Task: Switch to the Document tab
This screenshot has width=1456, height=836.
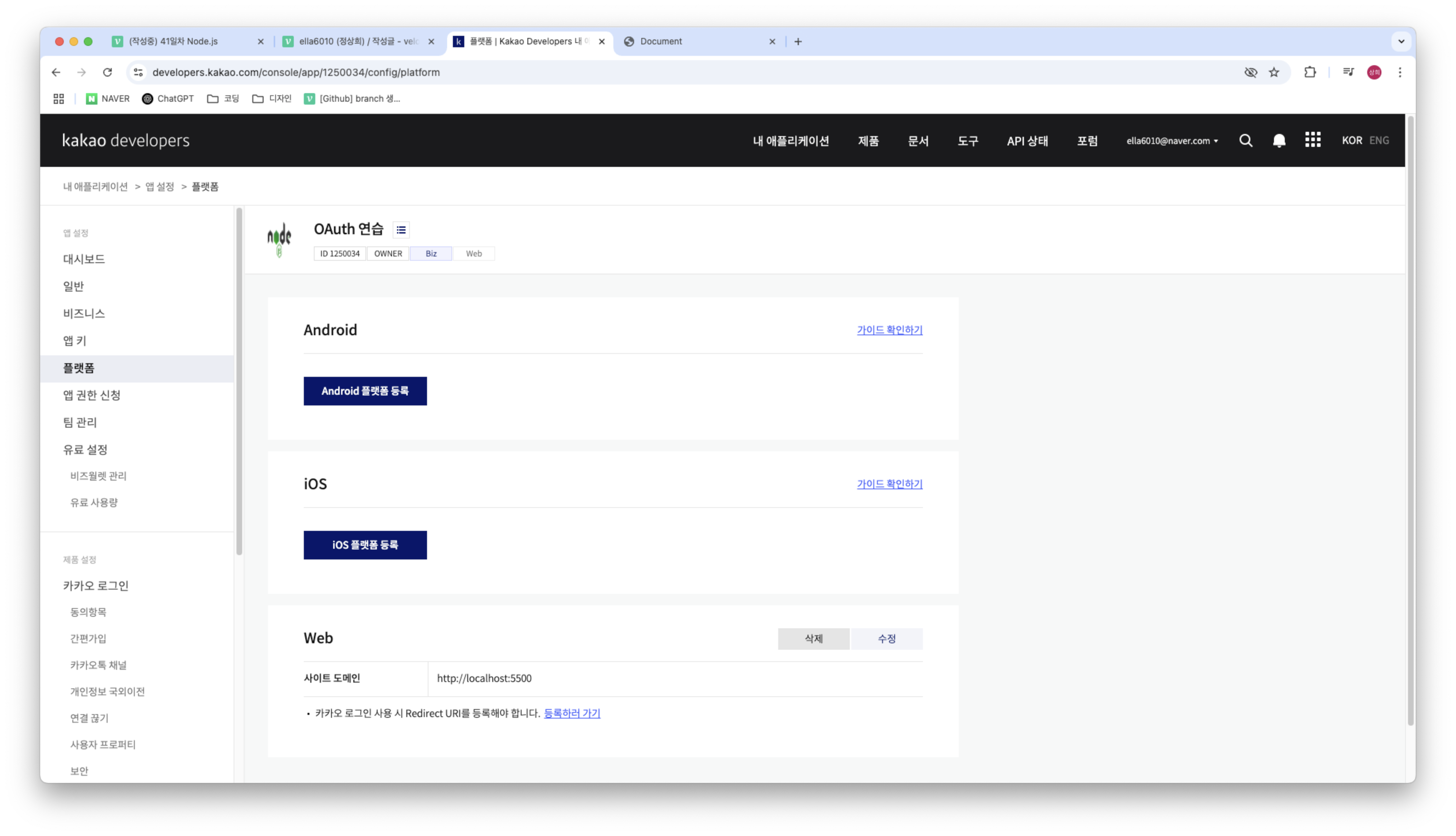Action: point(700,41)
